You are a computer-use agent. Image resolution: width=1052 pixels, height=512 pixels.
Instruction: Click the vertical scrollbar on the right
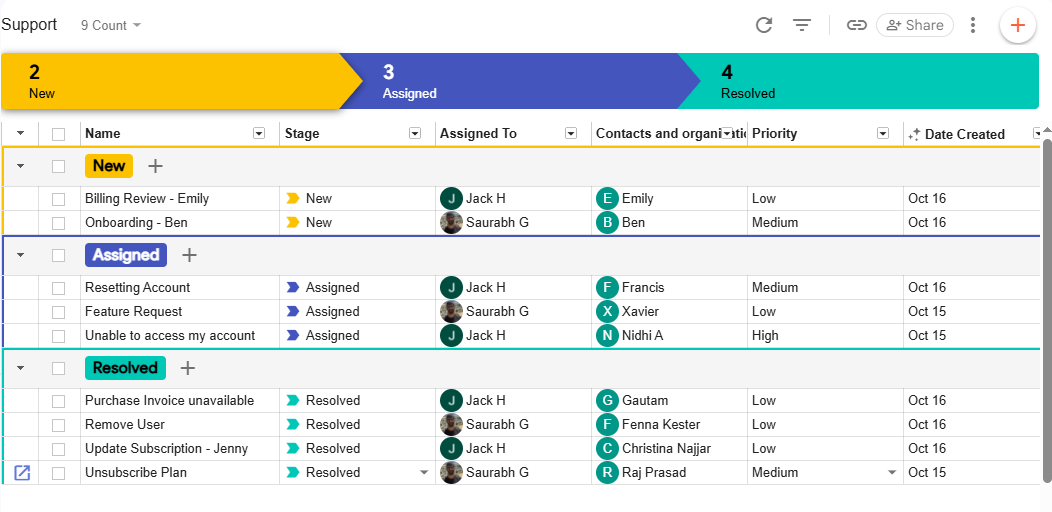(1046, 300)
